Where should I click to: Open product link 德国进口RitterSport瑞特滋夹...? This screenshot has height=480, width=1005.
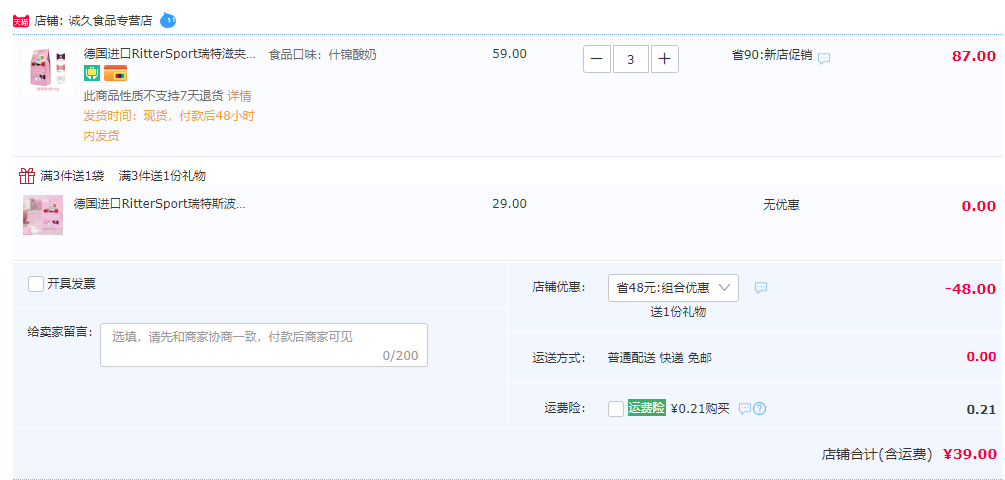pos(170,54)
